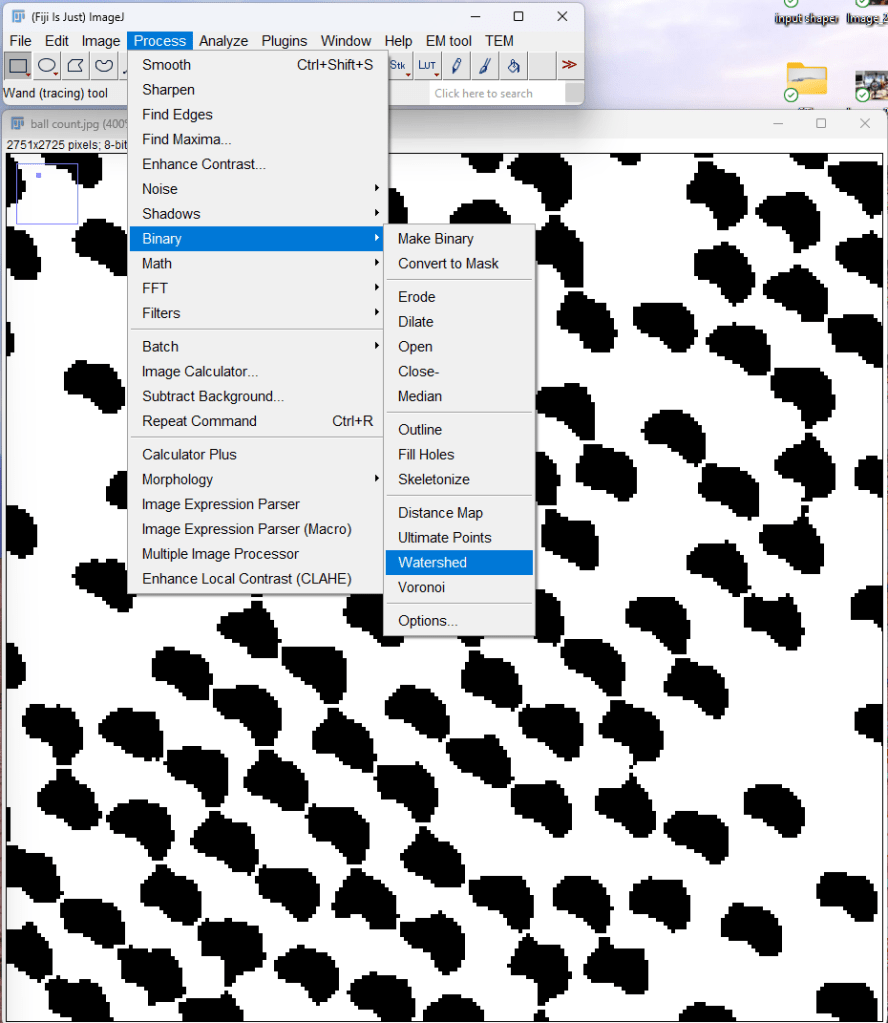Click Fill Holes in Binary submenu
This screenshot has height=1023, width=888.
426,454
